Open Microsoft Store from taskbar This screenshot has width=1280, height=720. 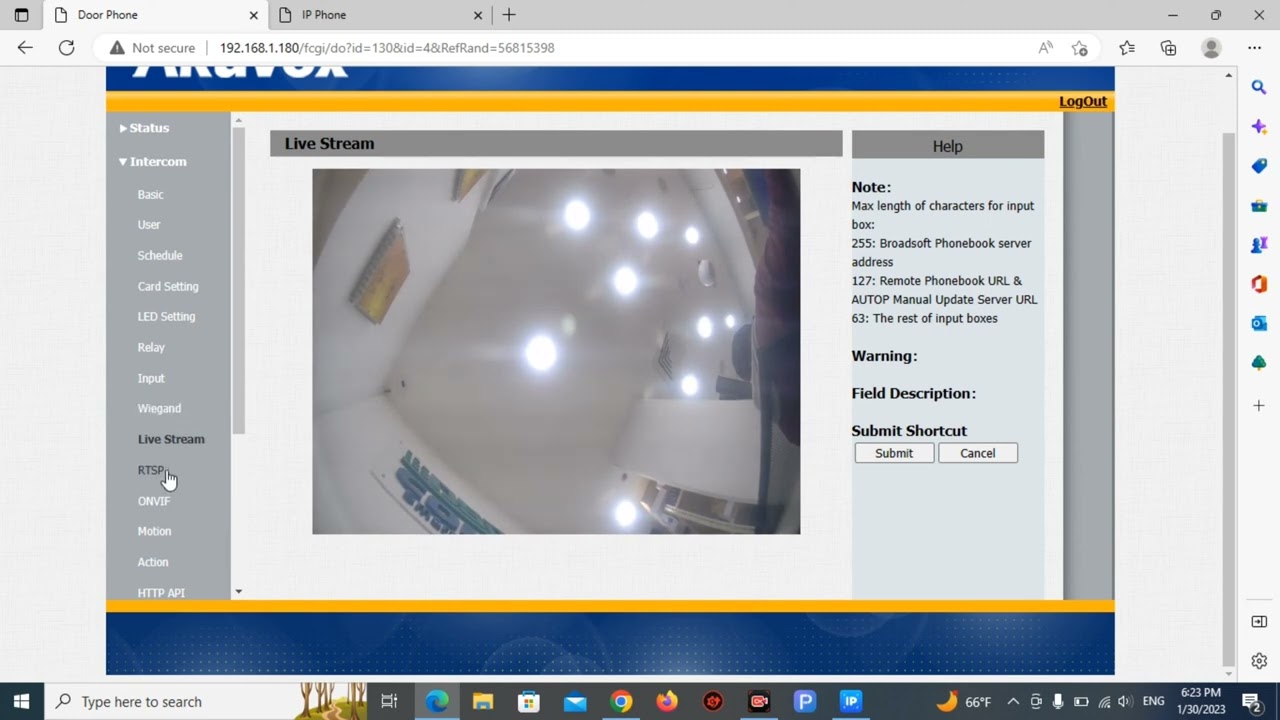[x=529, y=701]
